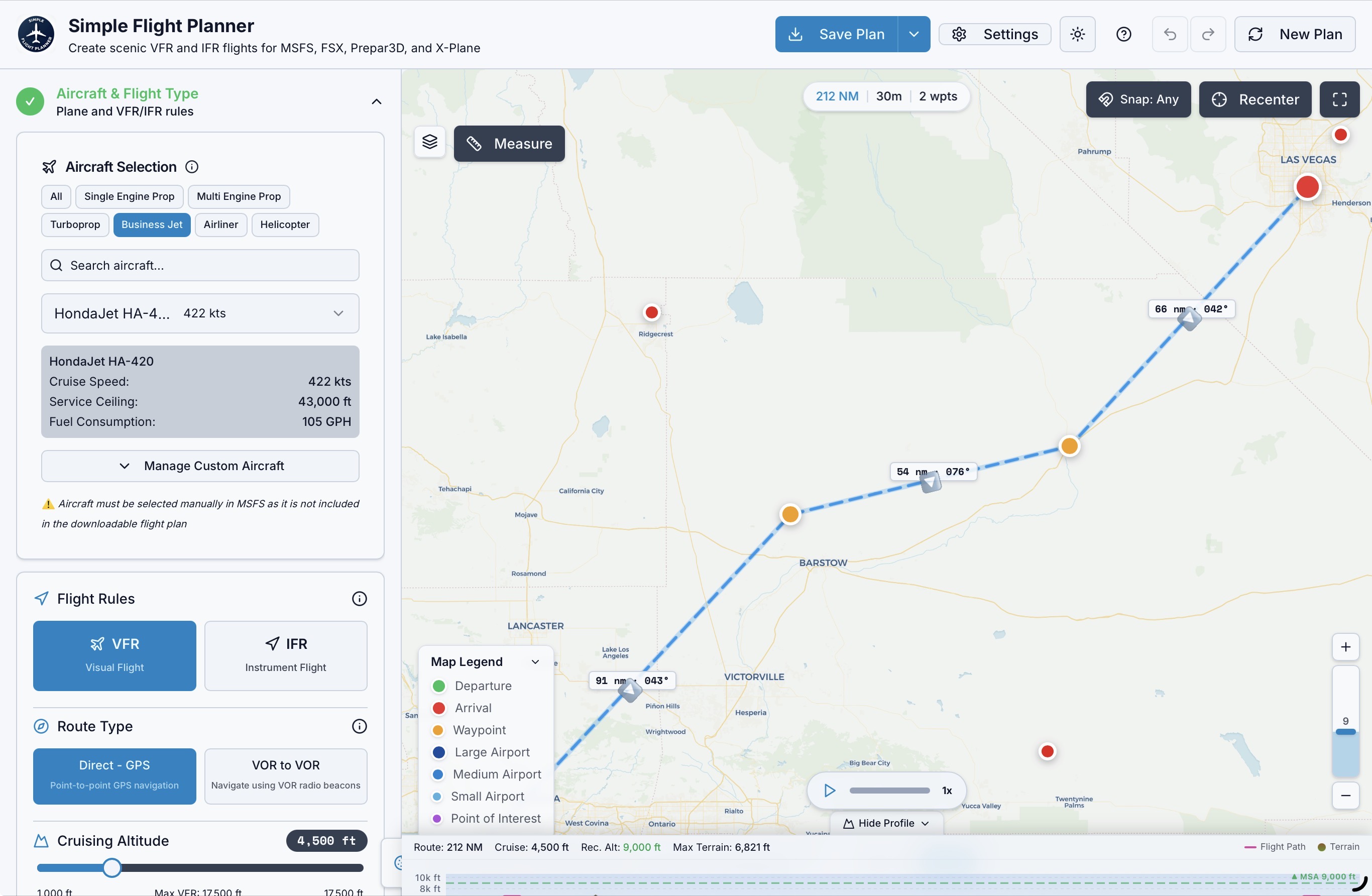The image size is (1372, 896).
Task: Click the Save Plan button
Action: pyautogui.click(x=836, y=34)
